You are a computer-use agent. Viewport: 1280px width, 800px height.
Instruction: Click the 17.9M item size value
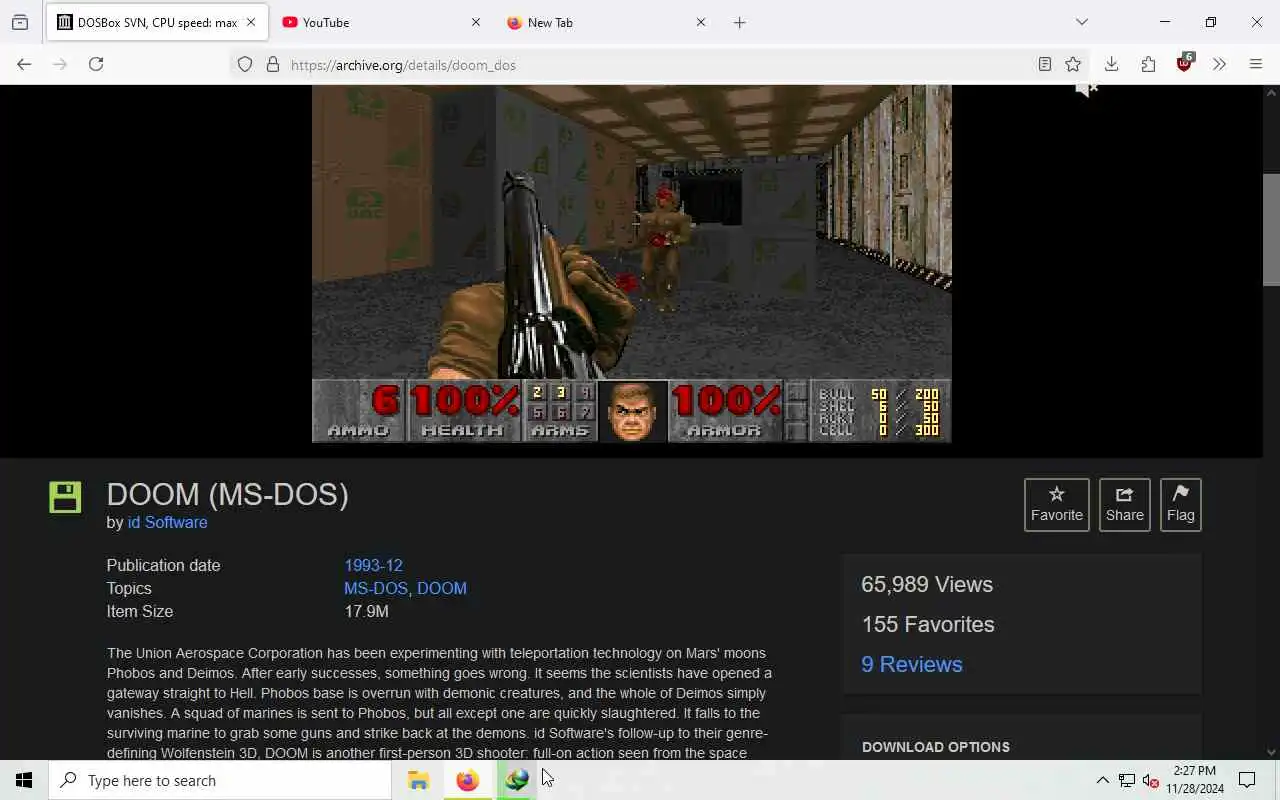click(x=366, y=611)
